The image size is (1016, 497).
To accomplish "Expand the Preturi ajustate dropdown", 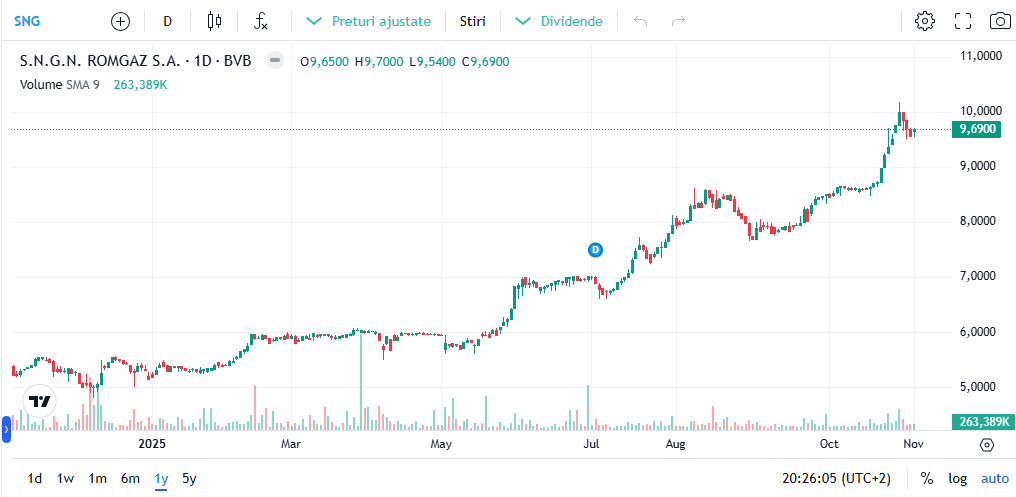I will (369, 21).
